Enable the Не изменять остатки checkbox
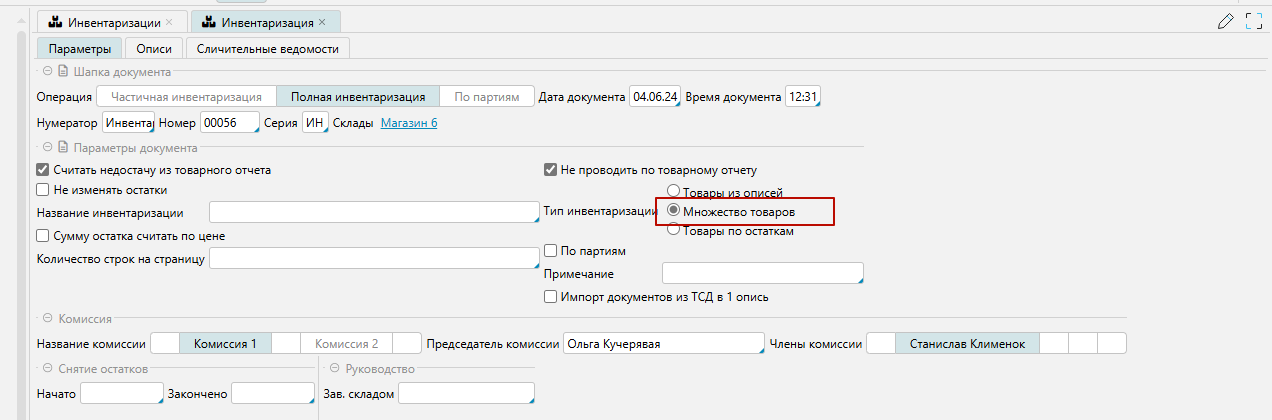 click(x=42, y=189)
